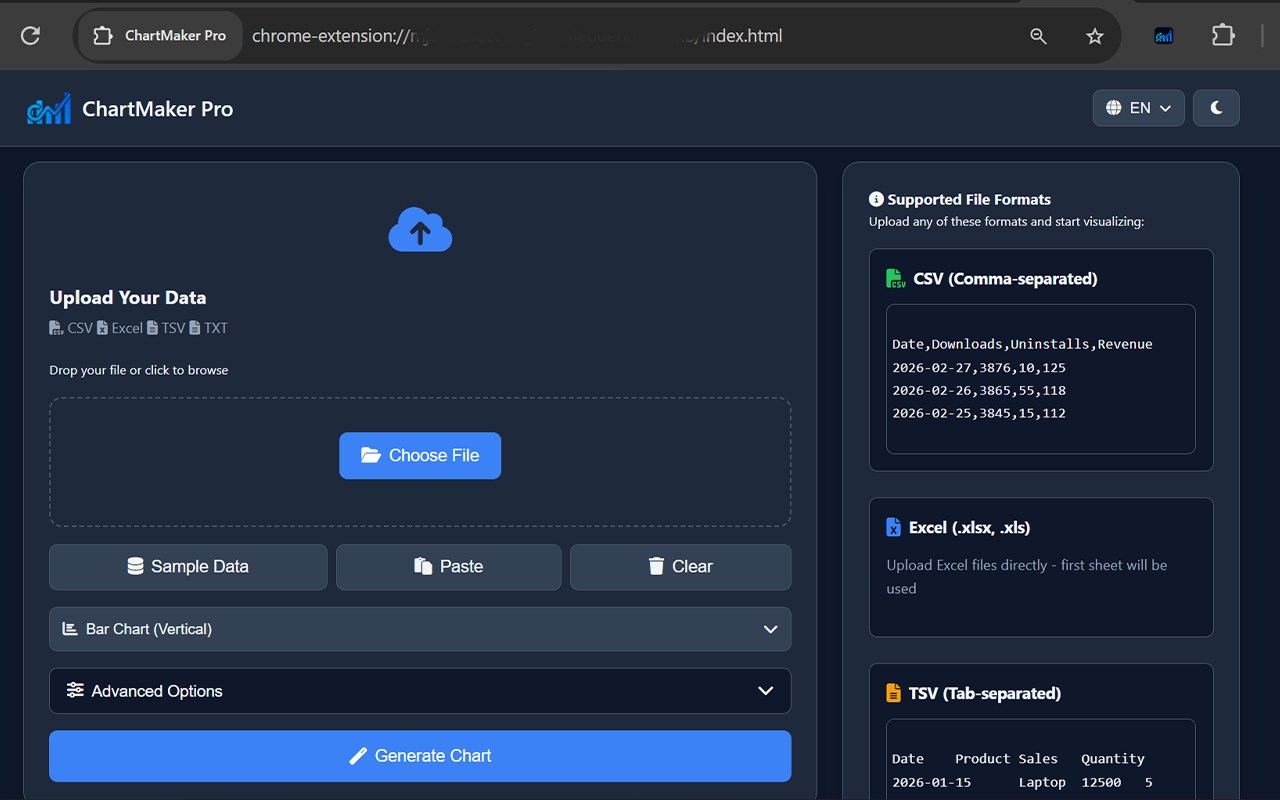This screenshot has height=800, width=1280.
Task: Click the 'TSV (Tab-separated)' heading
Action: (985, 693)
